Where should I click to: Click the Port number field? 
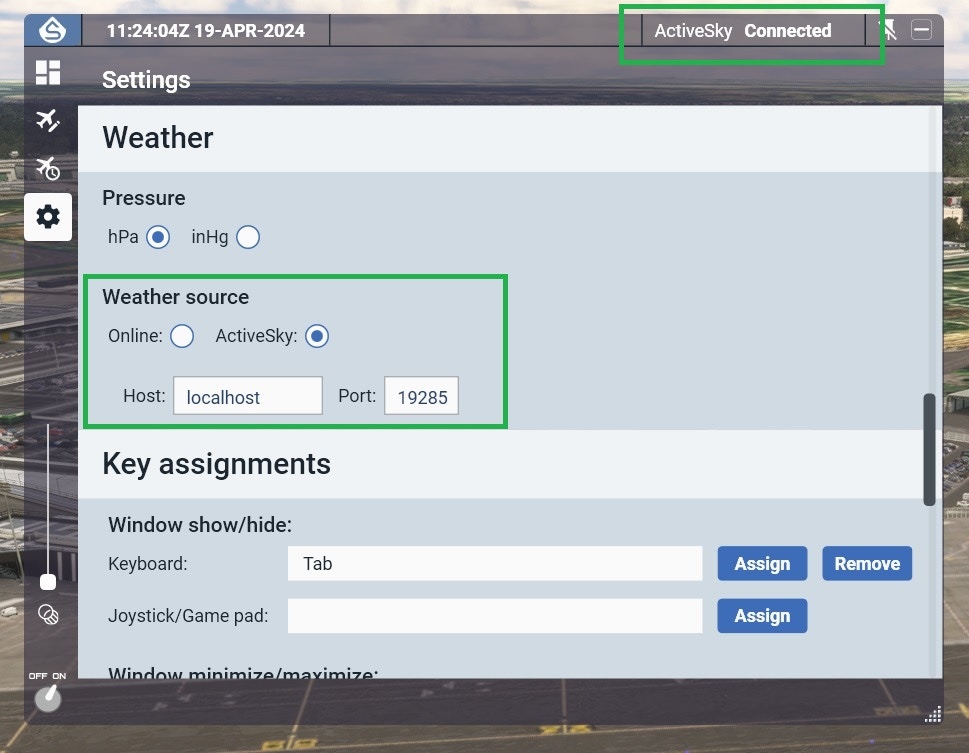click(421, 396)
